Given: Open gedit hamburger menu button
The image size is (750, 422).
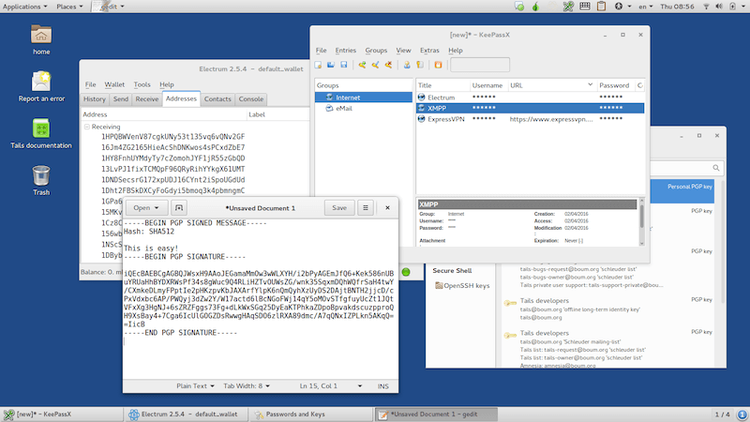Looking at the screenshot, I should pos(366,207).
